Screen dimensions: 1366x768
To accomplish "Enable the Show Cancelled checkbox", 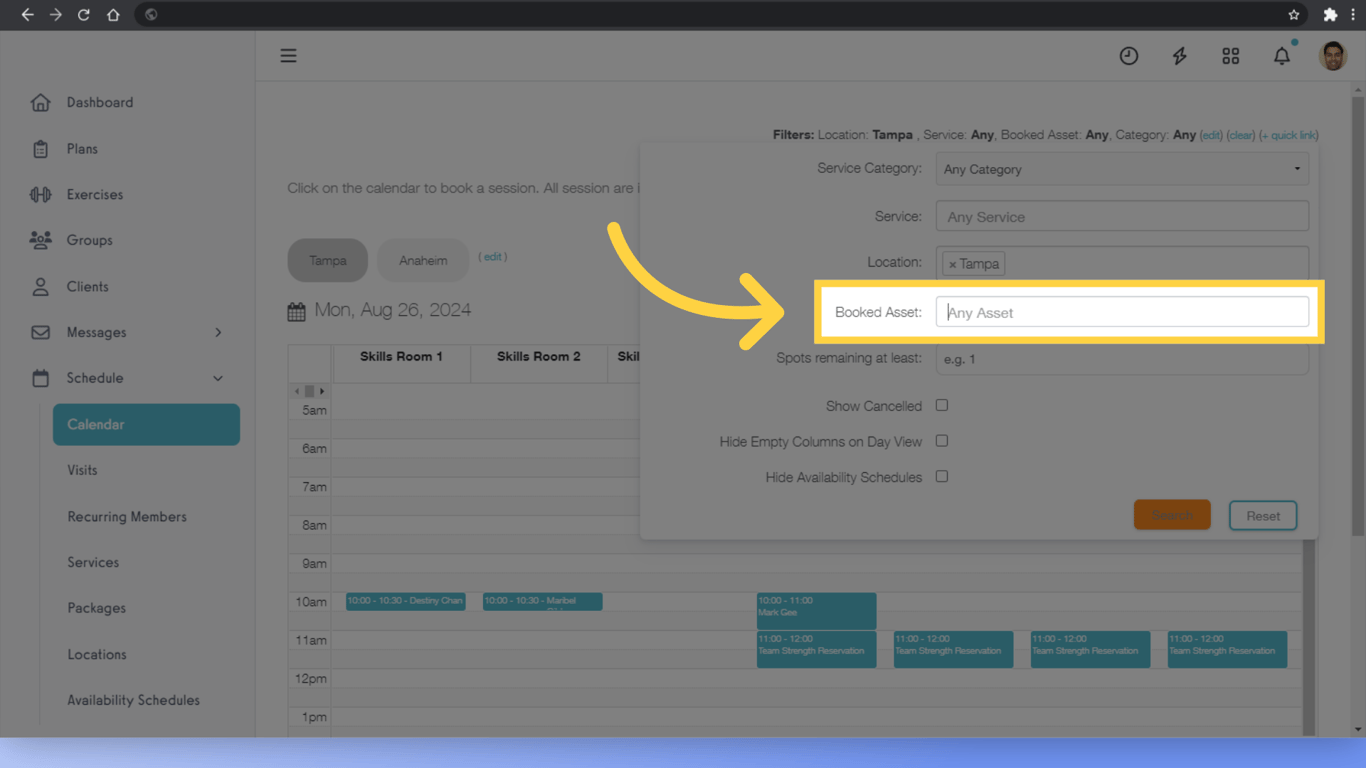I will point(941,405).
